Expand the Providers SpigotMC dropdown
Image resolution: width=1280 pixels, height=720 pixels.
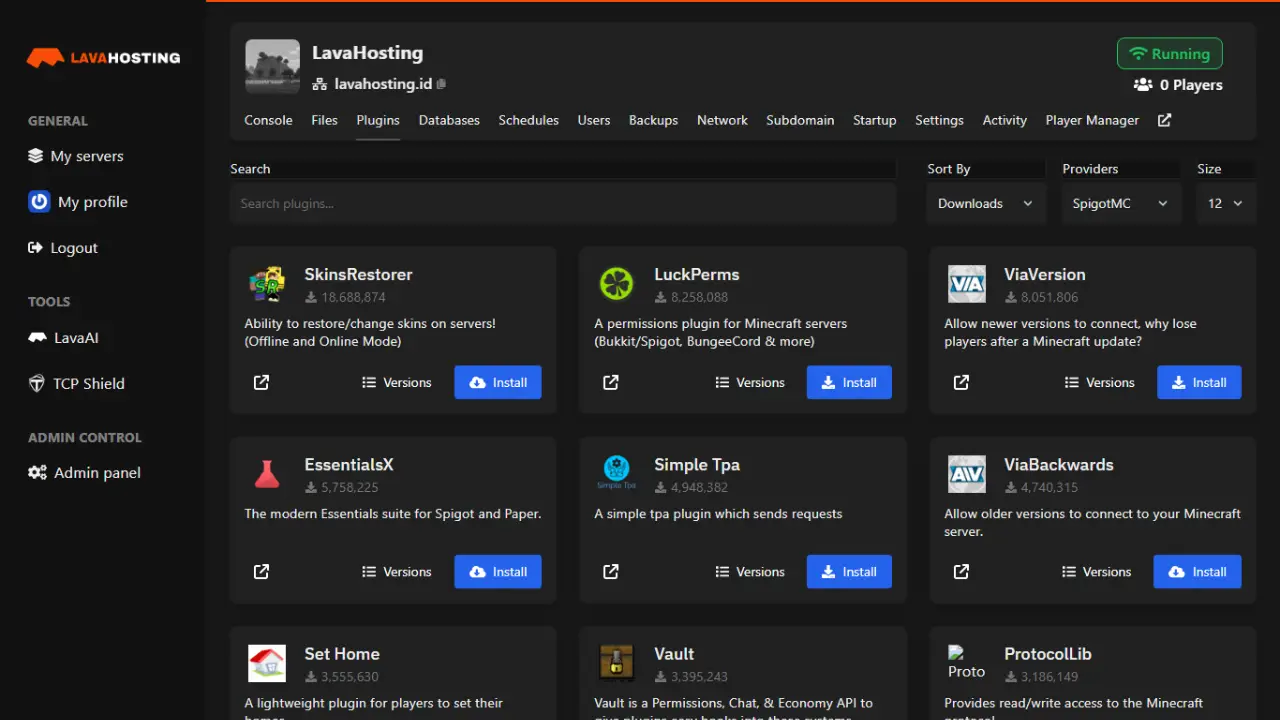(x=1119, y=203)
